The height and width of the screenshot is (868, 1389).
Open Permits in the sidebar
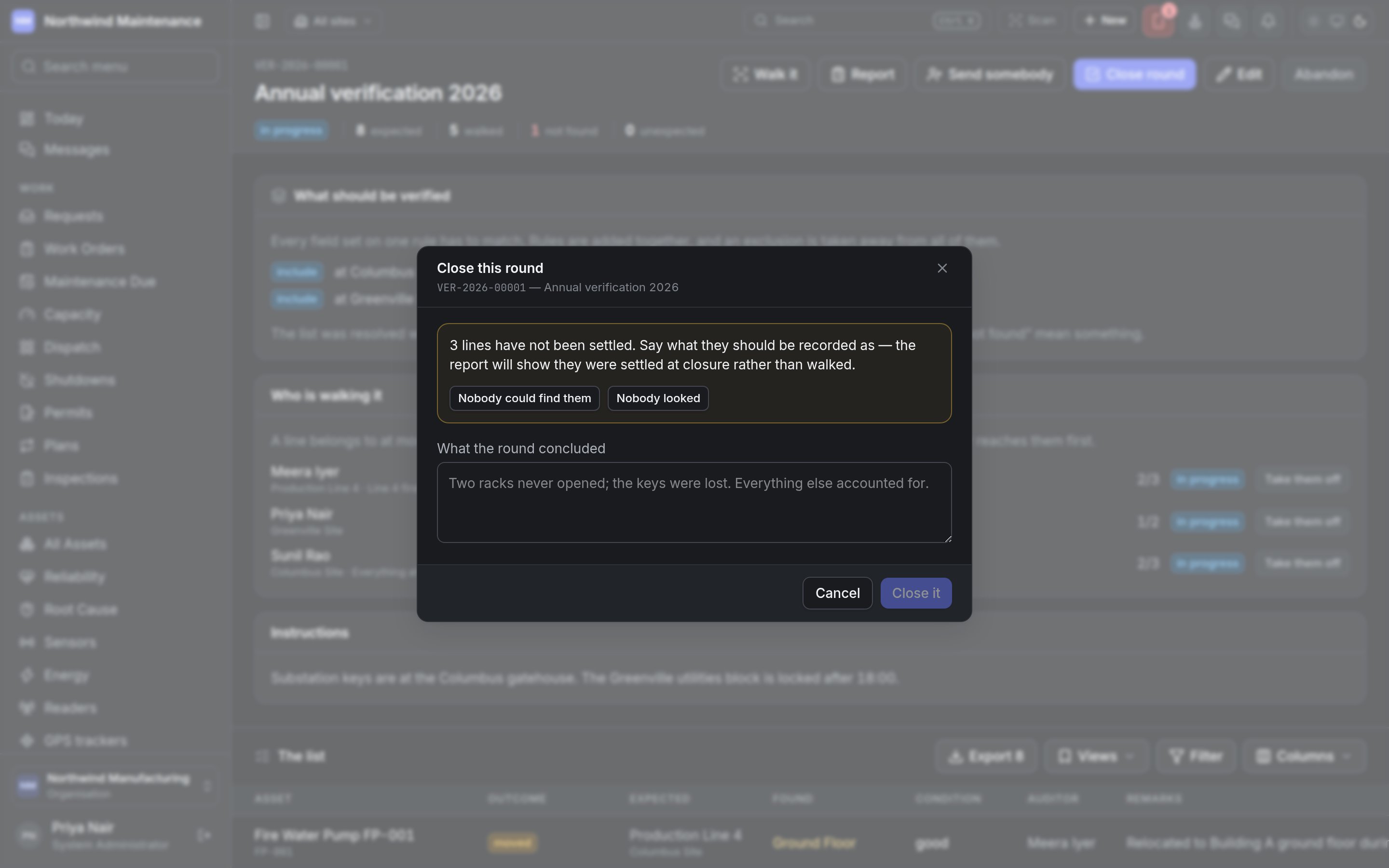coord(115,413)
